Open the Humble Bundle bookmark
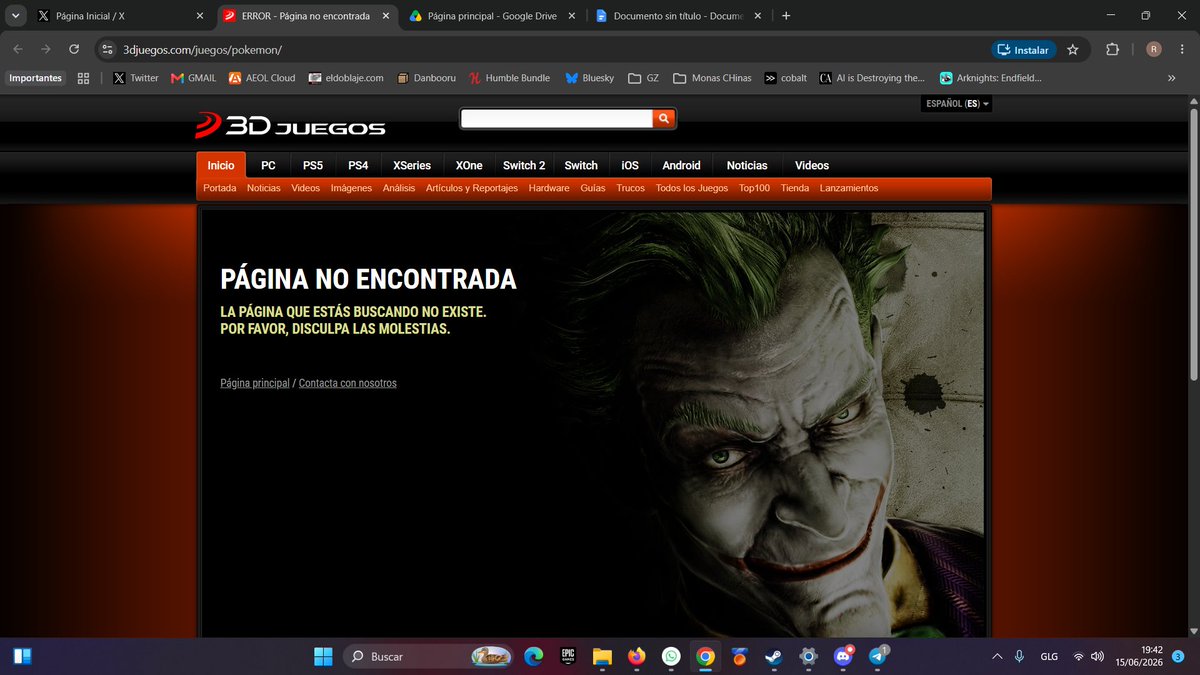Screen dimensions: 1200x675 pos(508,78)
